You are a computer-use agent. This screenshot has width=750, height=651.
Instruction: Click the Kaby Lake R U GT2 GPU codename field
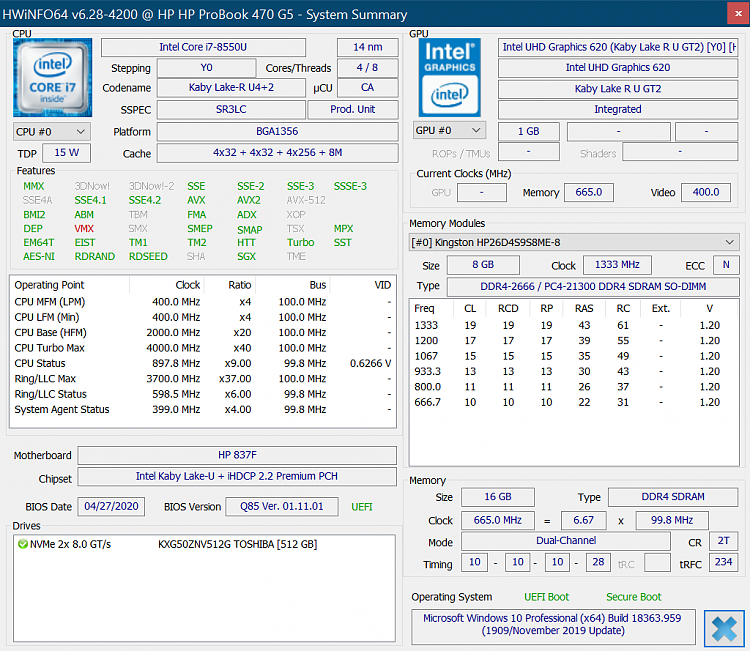coord(618,88)
